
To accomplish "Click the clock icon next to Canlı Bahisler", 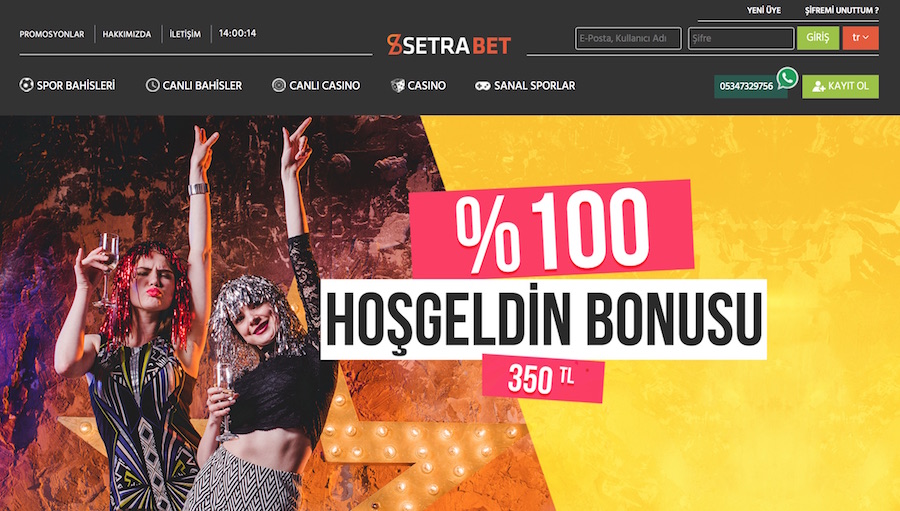I will 152,85.
